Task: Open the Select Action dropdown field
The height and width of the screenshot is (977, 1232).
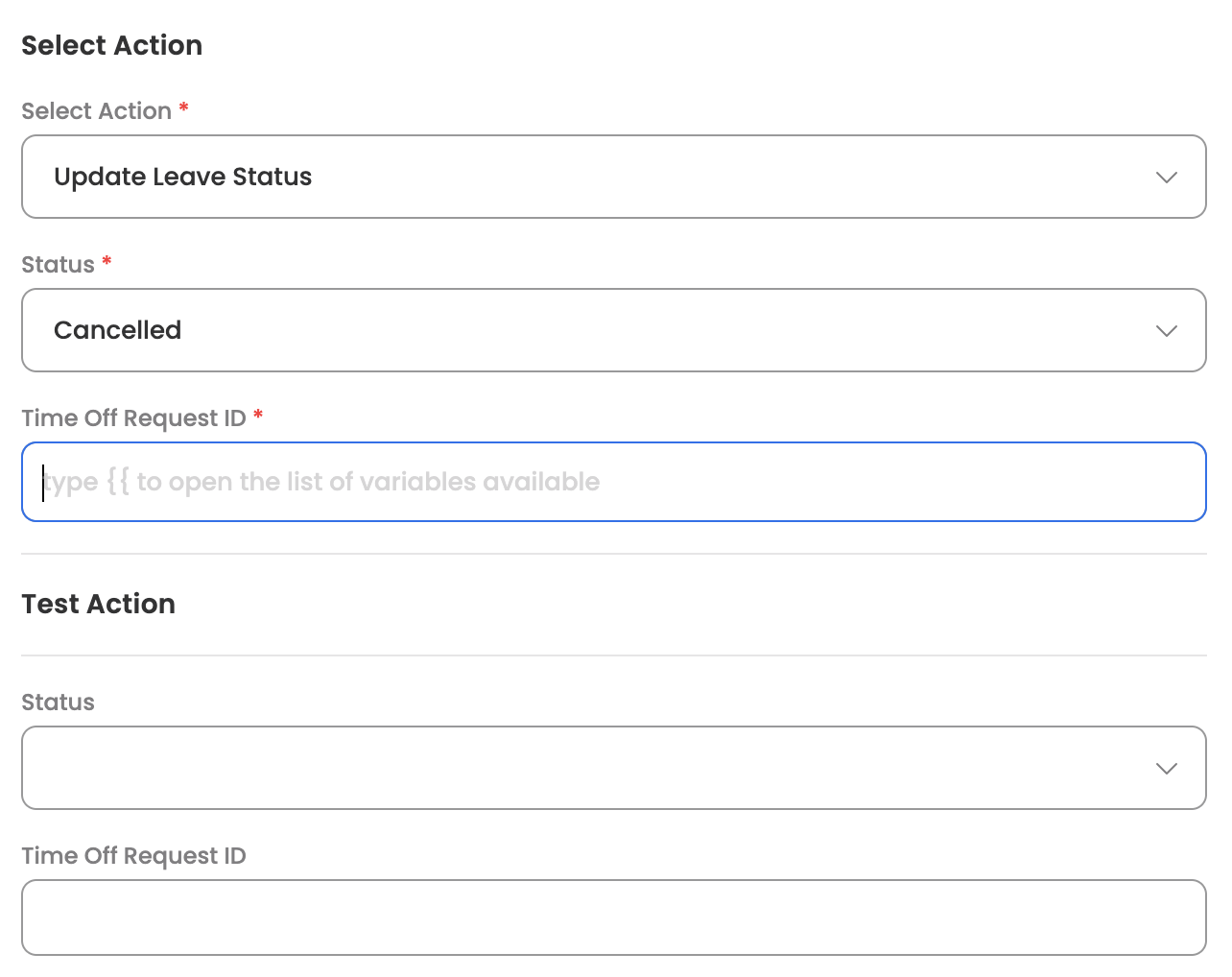Action: [614, 177]
